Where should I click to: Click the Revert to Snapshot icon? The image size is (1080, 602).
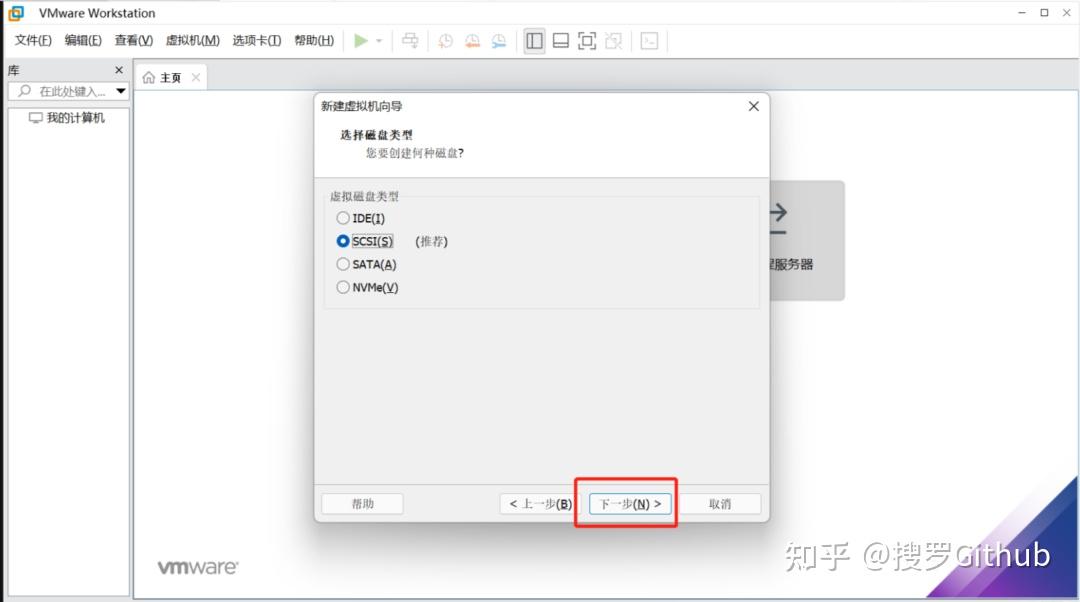point(472,41)
